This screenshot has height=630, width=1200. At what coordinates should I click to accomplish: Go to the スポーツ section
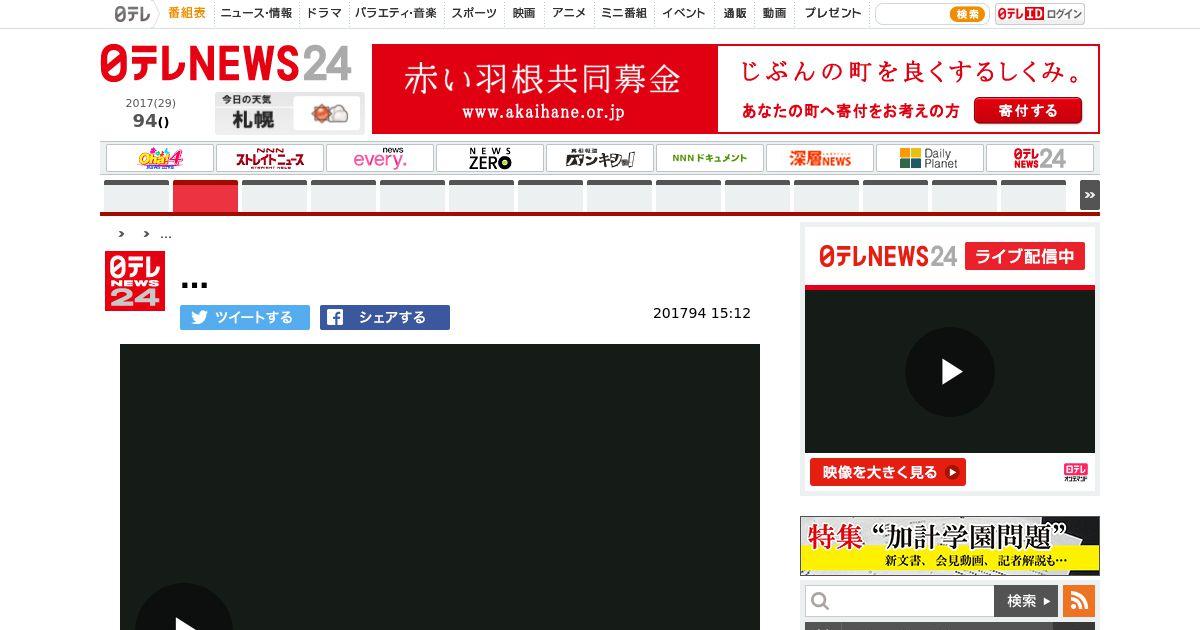tap(474, 13)
